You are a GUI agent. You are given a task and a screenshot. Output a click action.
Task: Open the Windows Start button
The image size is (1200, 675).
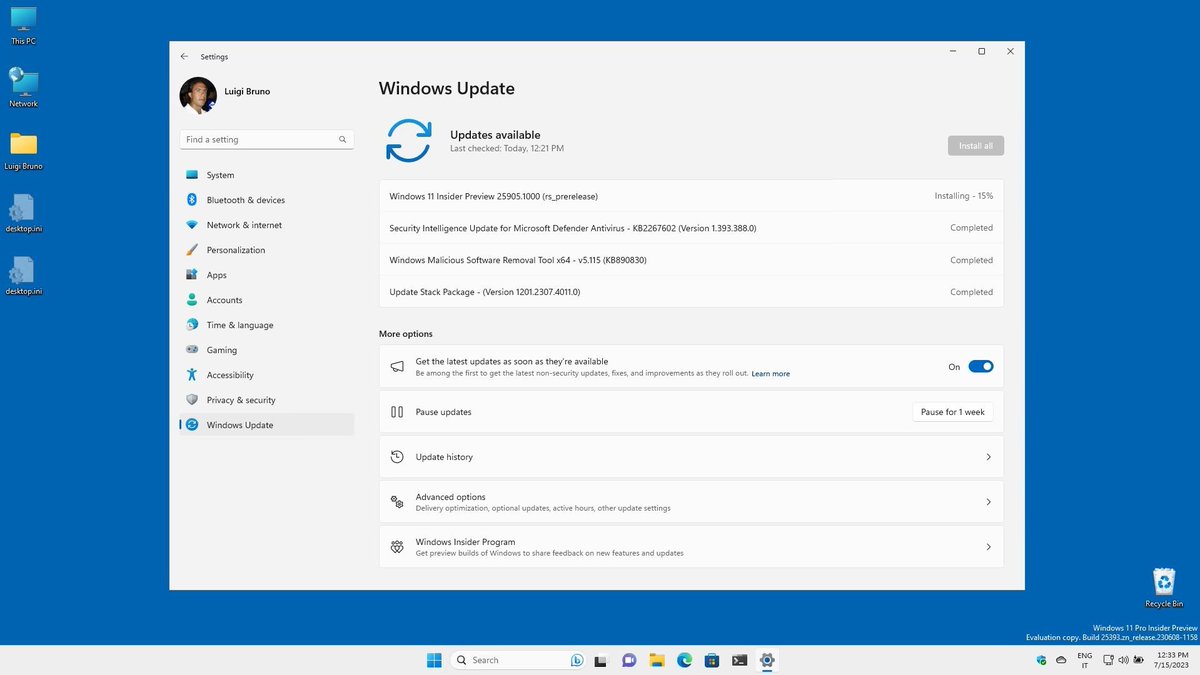point(434,660)
